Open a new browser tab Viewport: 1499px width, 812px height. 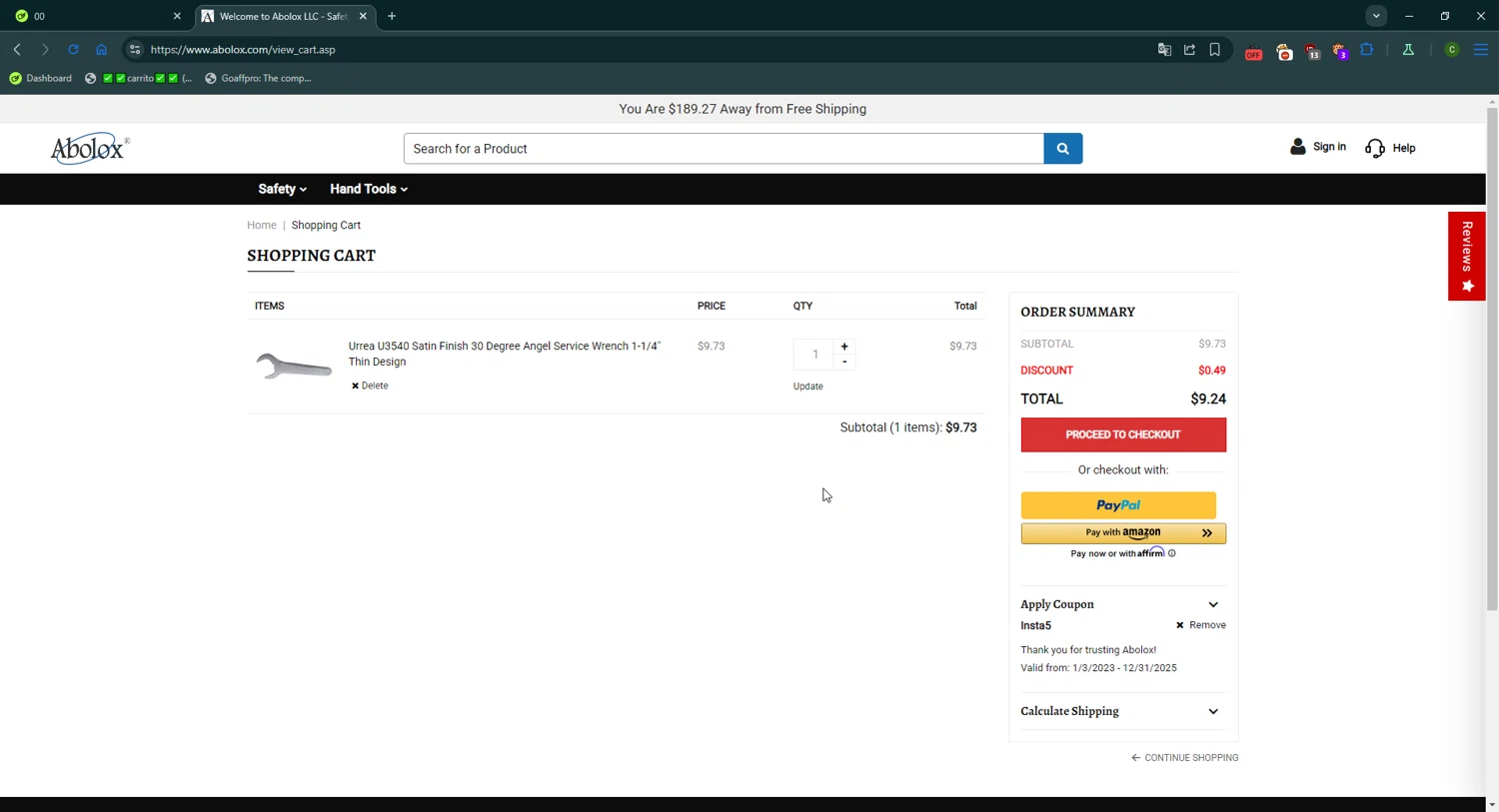coord(392,16)
